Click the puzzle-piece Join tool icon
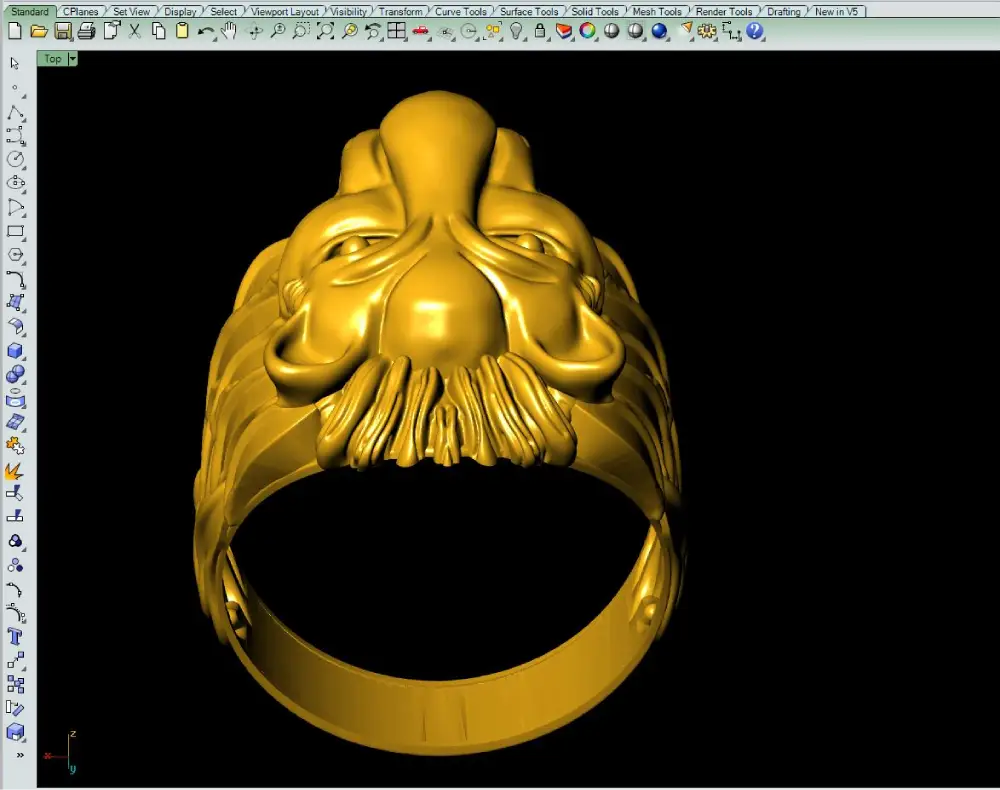 point(15,446)
